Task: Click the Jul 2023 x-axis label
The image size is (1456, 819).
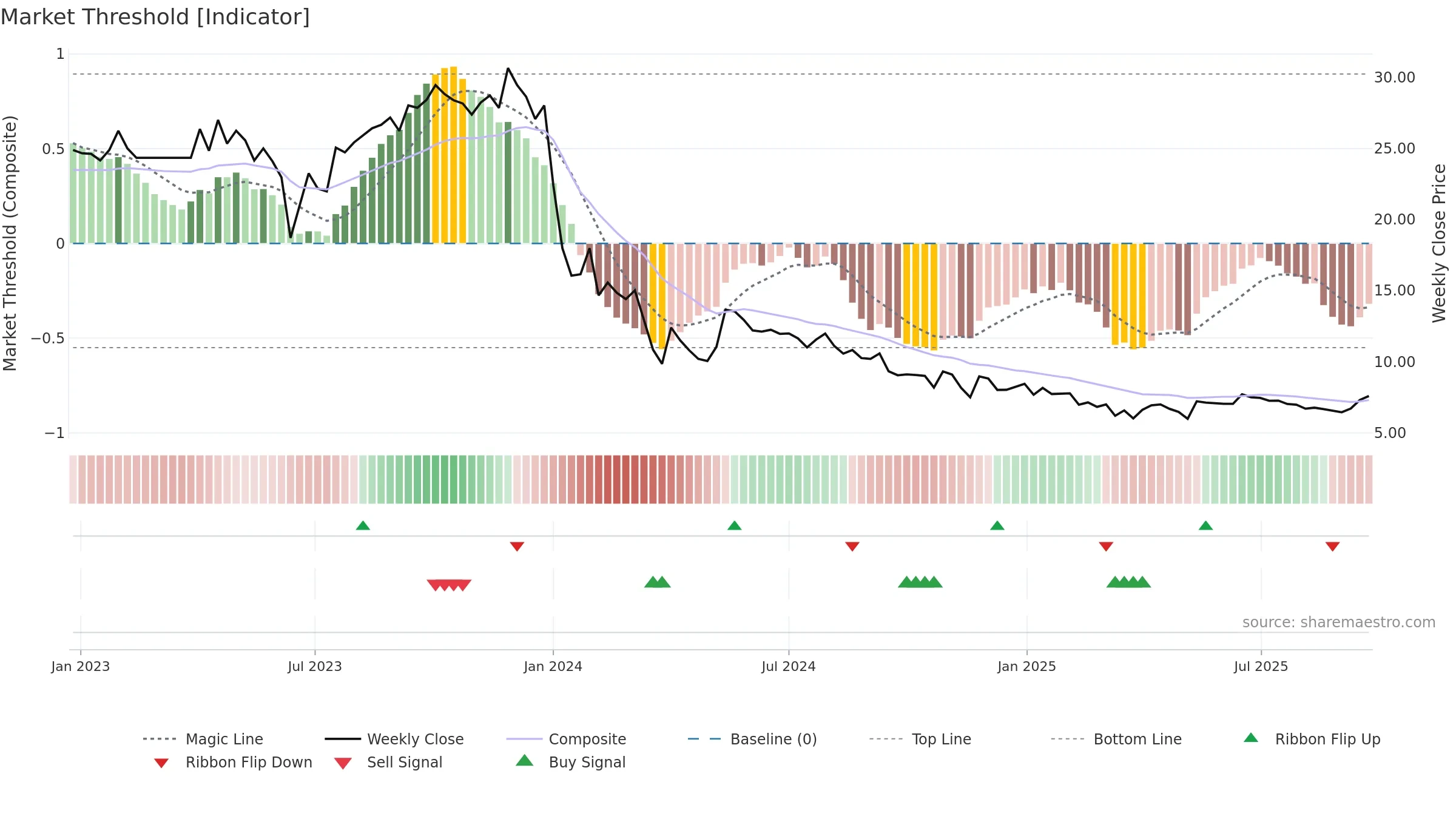Action: (315, 666)
